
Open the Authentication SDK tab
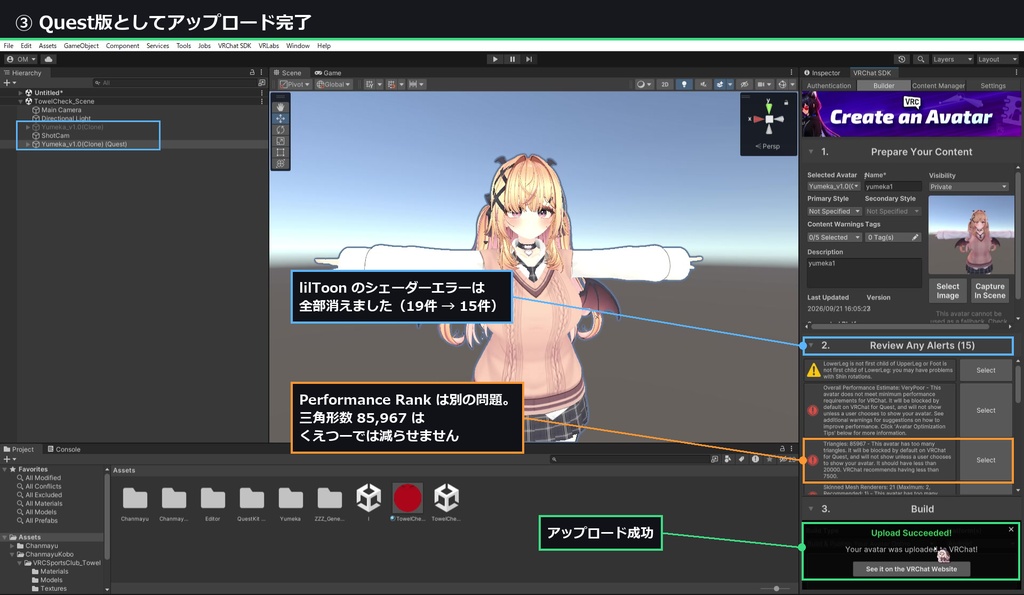point(829,86)
